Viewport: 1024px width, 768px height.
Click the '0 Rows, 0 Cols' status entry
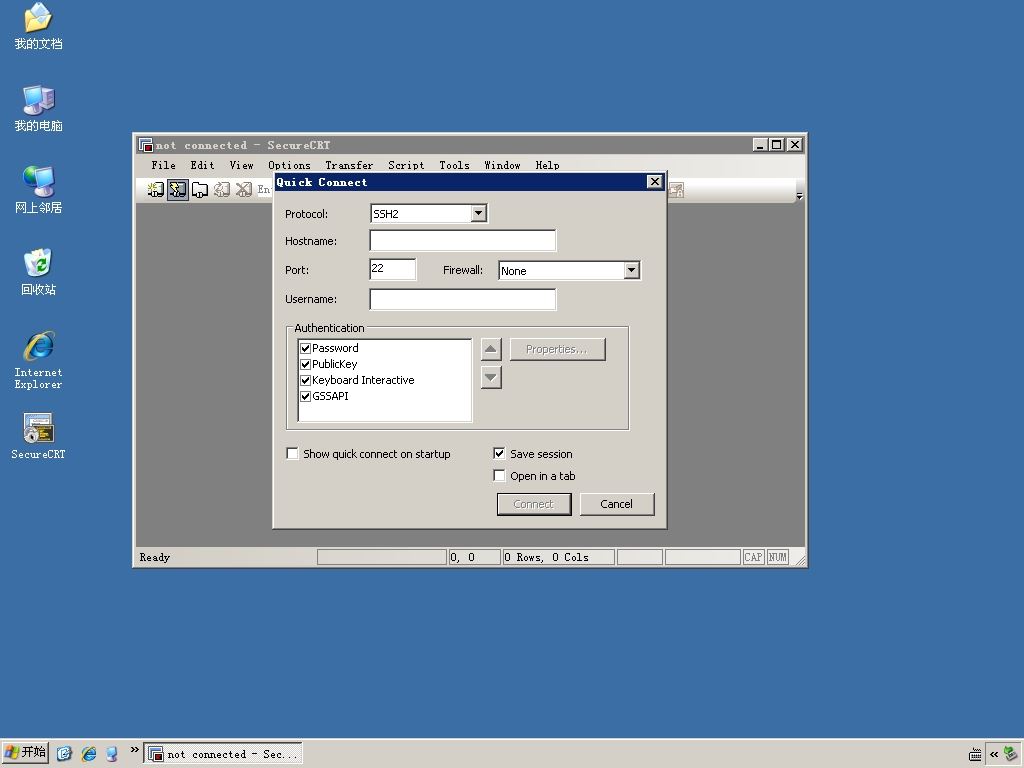pos(558,557)
